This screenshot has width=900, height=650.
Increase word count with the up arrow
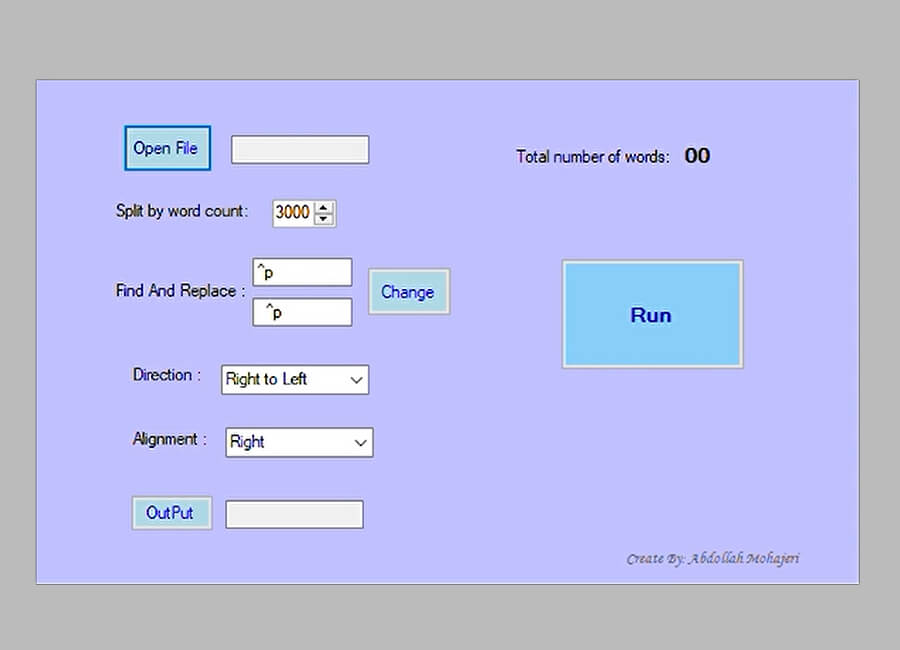(324, 207)
